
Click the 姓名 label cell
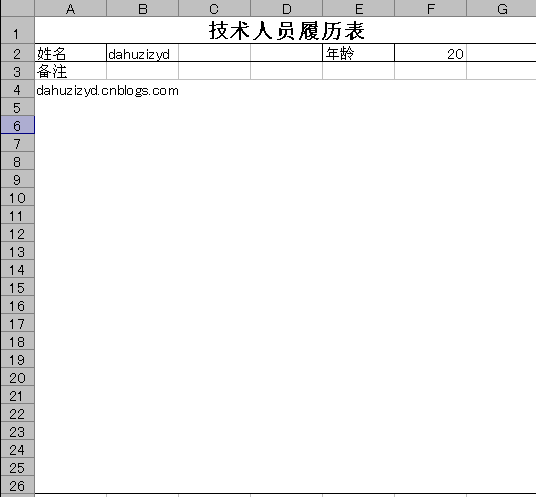tap(70, 53)
